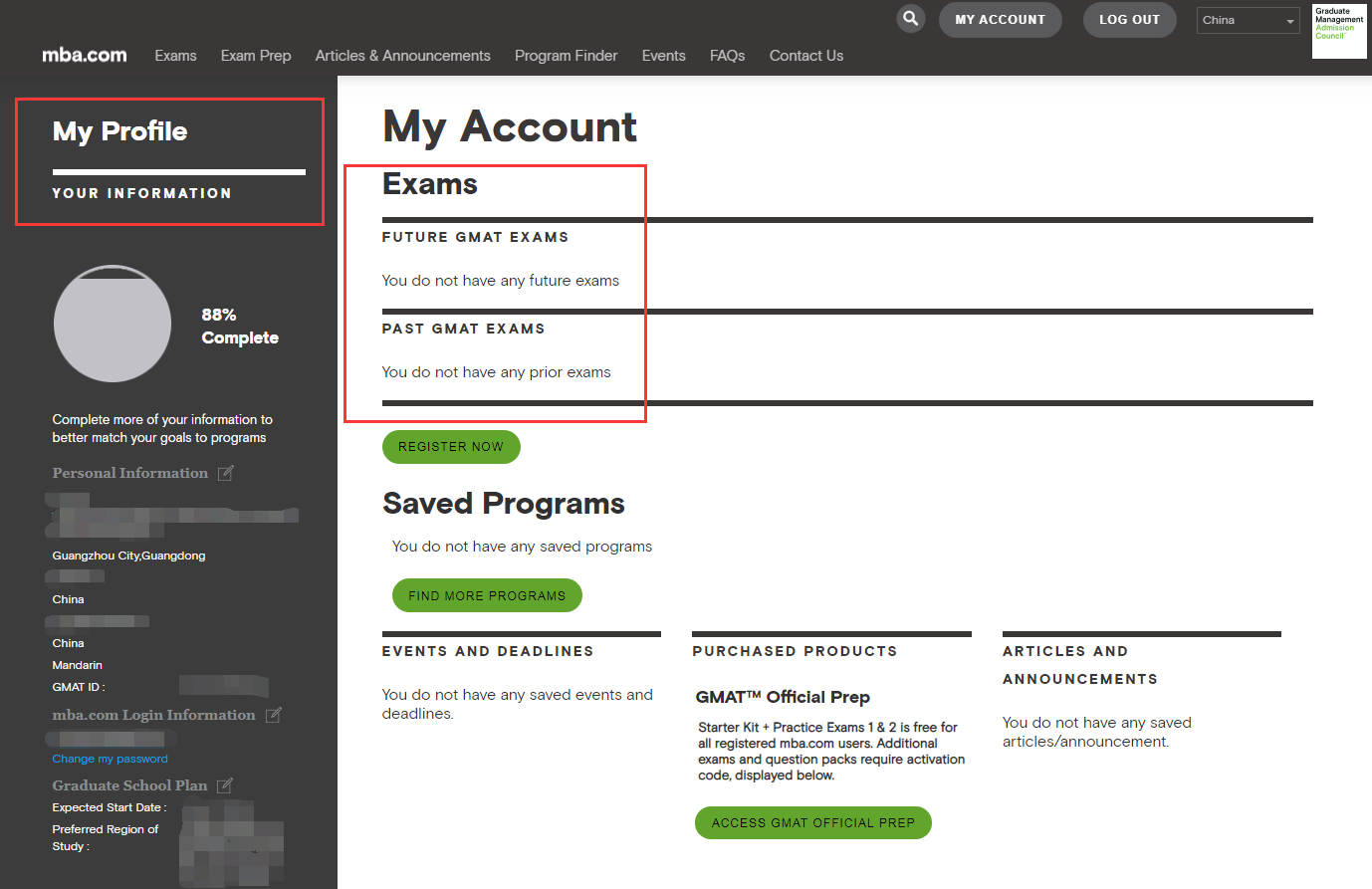
Task: Click FIND MORE PROGRAMS button
Action: (x=487, y=595)
